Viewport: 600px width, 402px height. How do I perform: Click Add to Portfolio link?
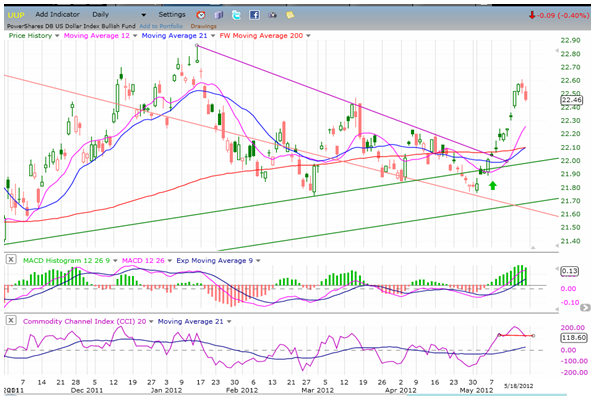pyautogui.click(x=161, y=26)
